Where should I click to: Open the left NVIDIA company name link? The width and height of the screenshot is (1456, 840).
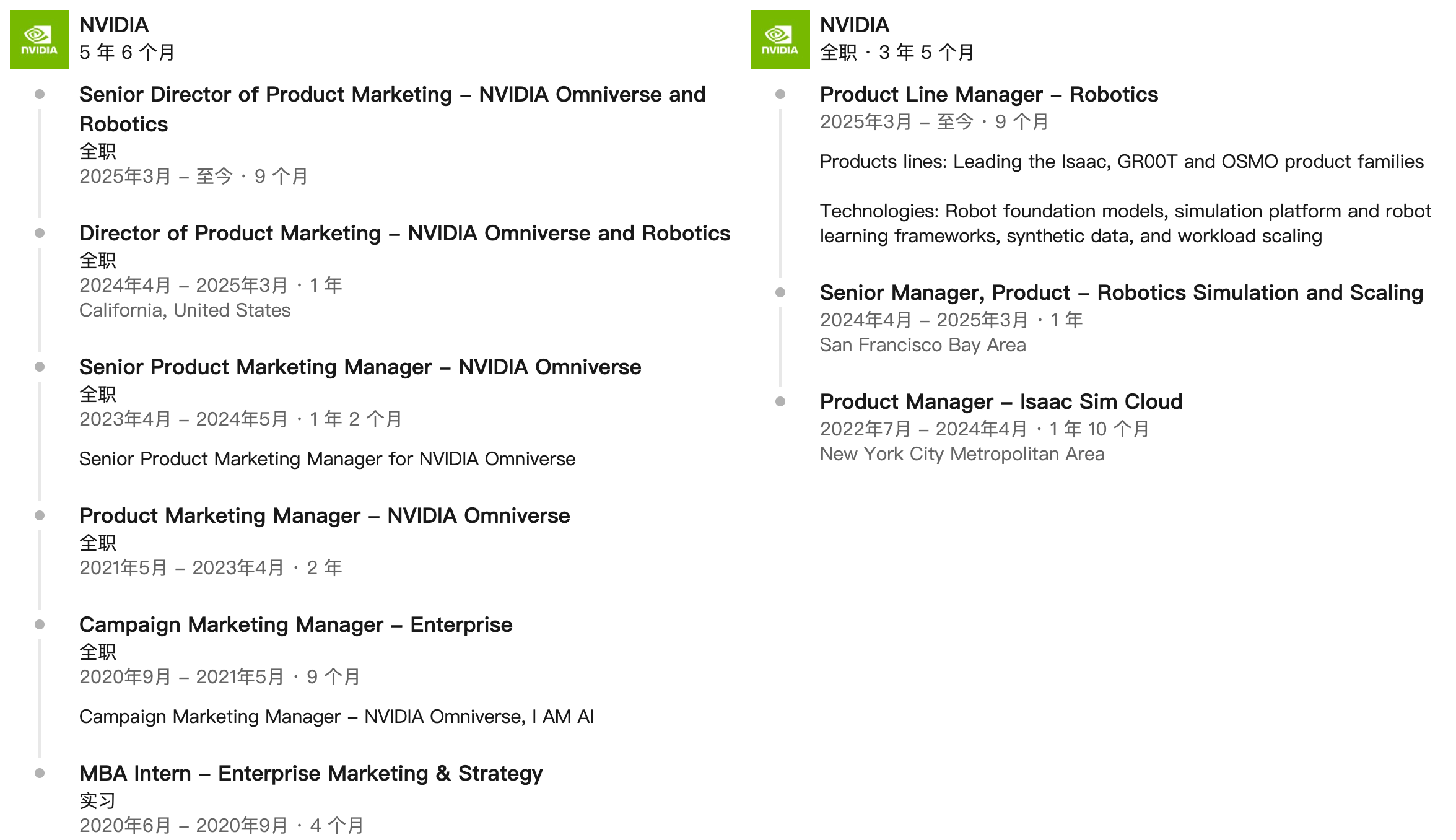point(114,25)
